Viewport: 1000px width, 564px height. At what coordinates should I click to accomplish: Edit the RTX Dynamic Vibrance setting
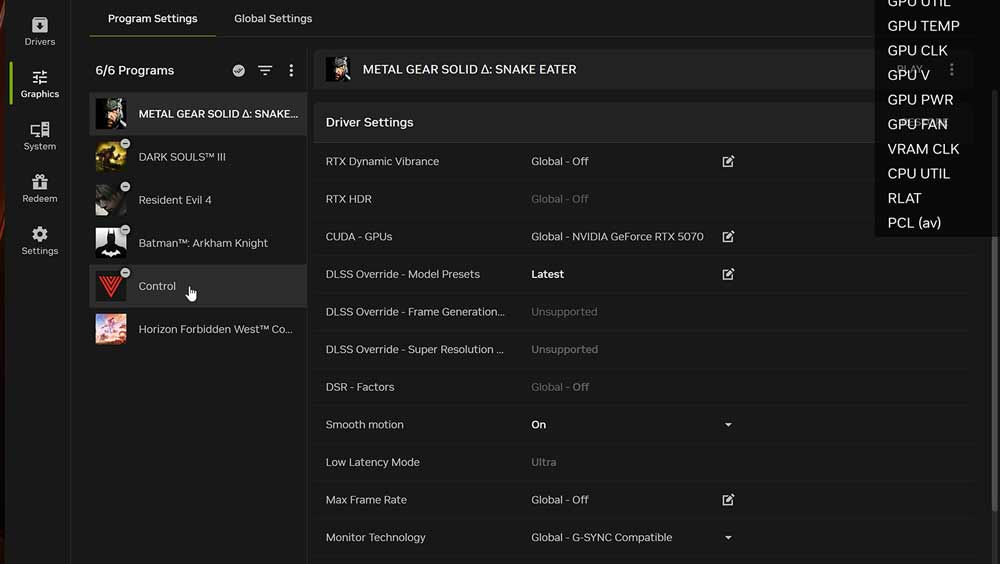coord(728,161)
